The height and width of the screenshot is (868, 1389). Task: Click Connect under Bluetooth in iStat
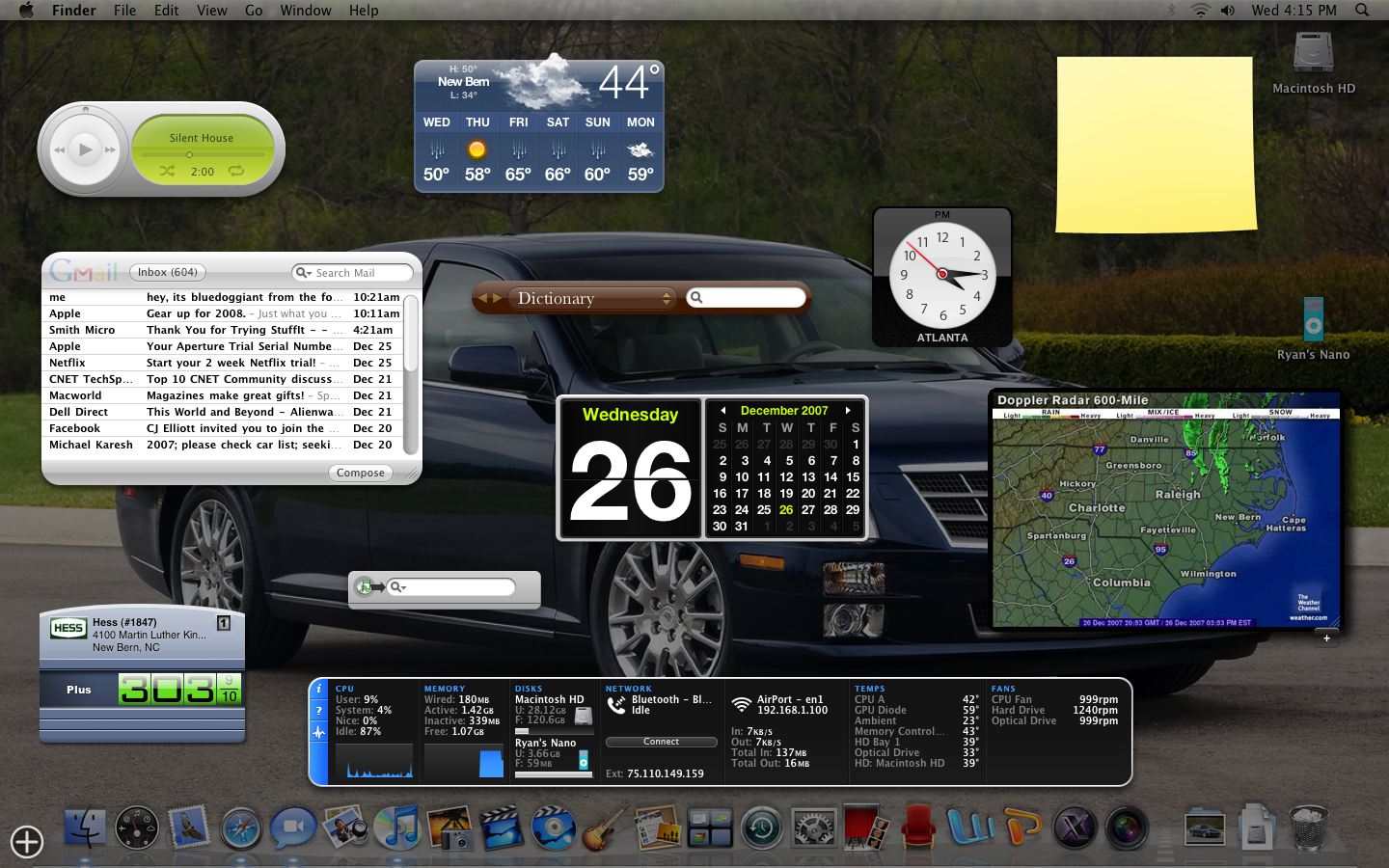point(661,742)
